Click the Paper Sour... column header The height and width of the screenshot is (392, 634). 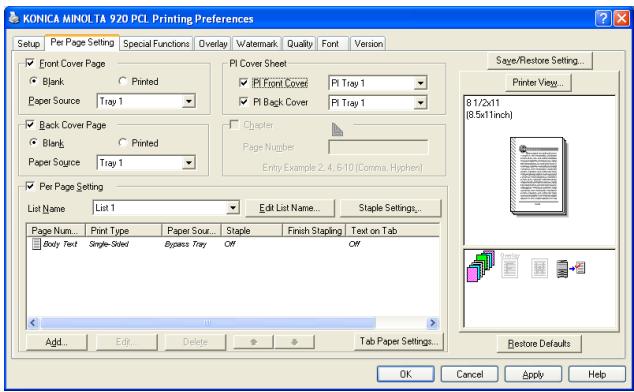tap(191, 231)
